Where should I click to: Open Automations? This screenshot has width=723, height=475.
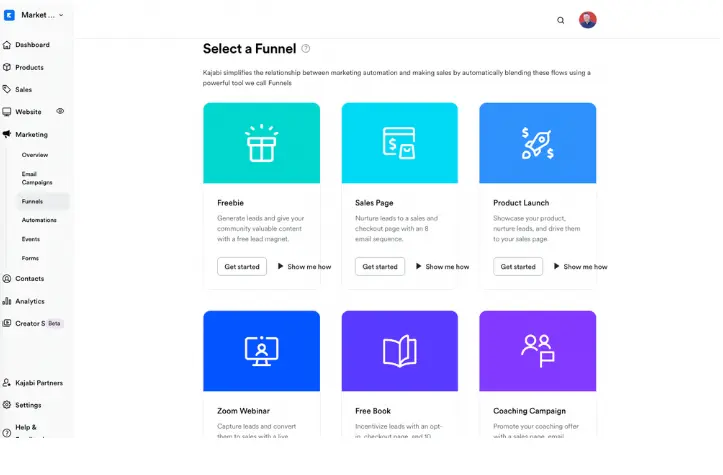tap(39, 220)
